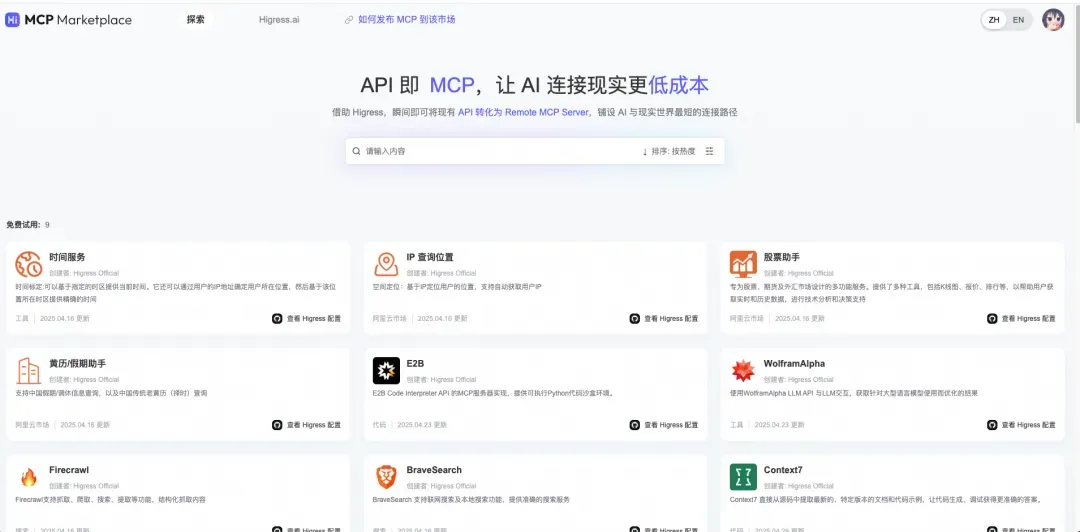This screenshot has height=532, width=1080.
Task: Click the link icon beside 如何发布 MCP
Action: (349, 20)
